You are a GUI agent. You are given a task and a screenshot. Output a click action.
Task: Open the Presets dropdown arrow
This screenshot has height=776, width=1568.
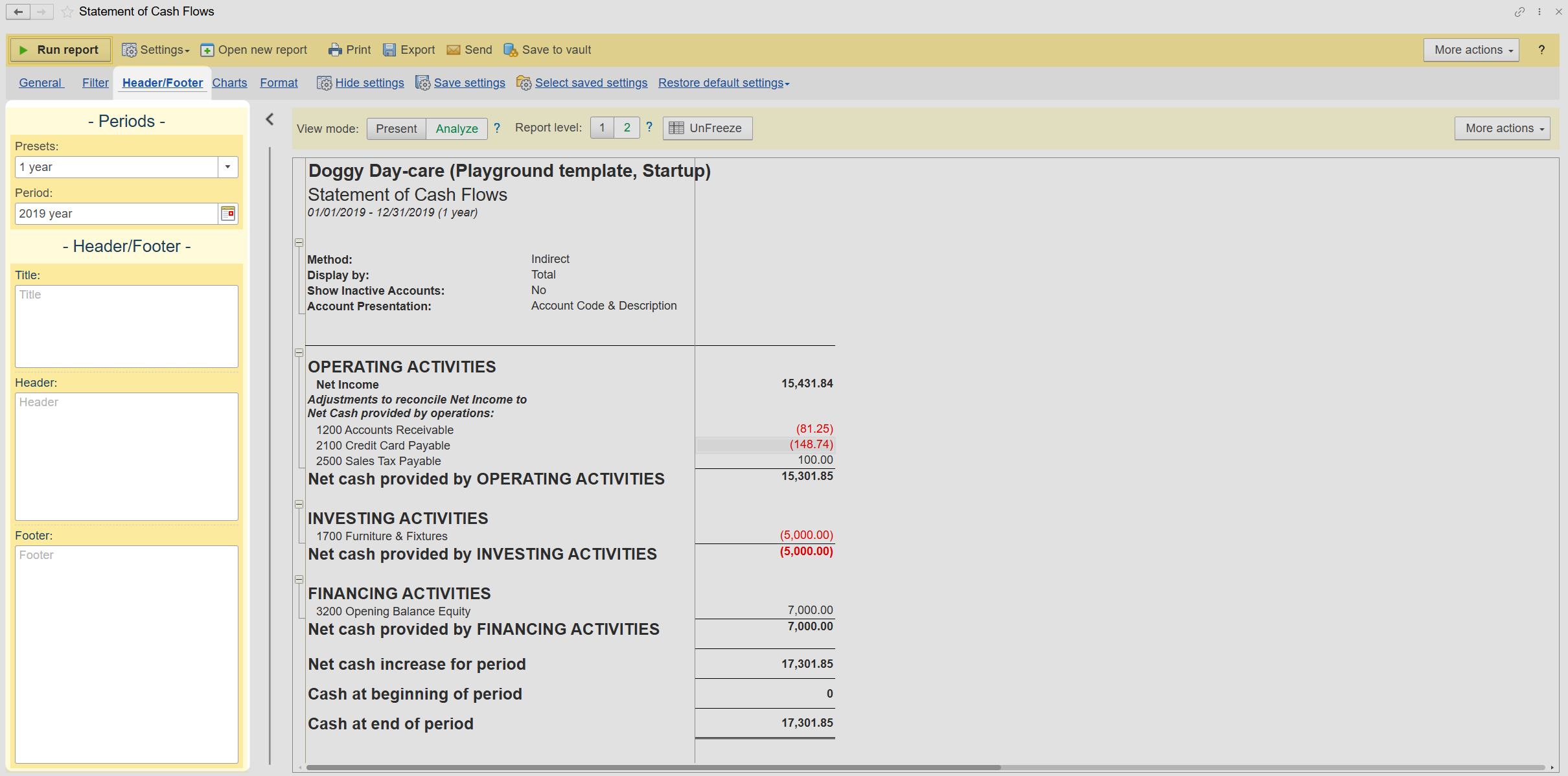(x=227, y=167)
